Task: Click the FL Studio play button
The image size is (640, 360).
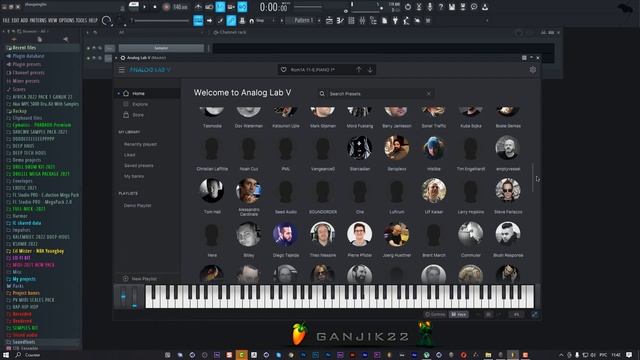Action: click(144, 7)
